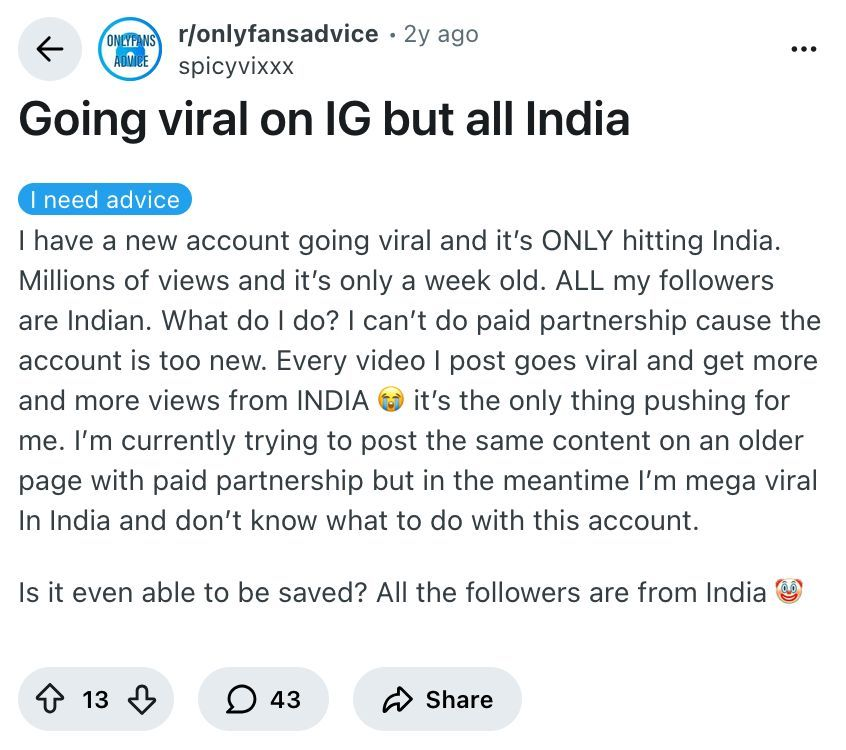Click the clown emoji at post end
The width and height of the screenshot is (846, 750).
pos(789,591)
